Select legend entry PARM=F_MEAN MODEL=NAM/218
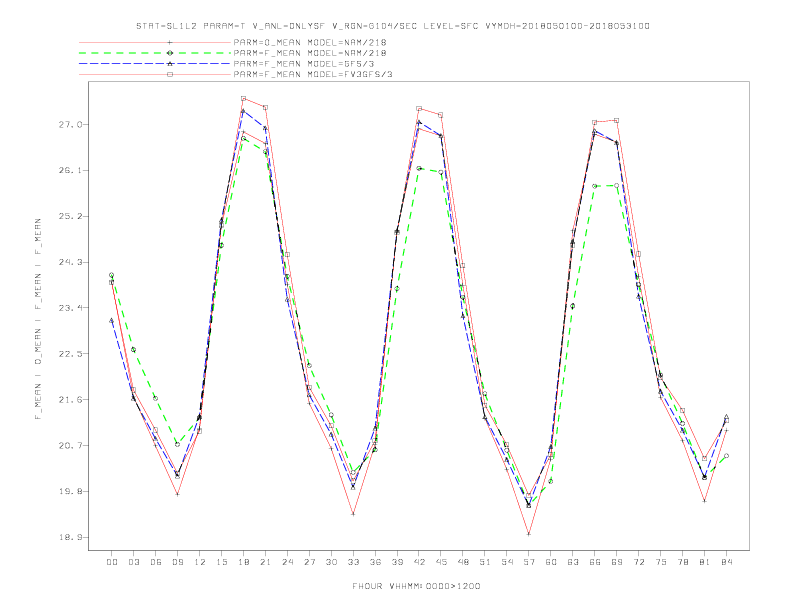The height and width of the screenshot is (612, 792). coord(310,53)
